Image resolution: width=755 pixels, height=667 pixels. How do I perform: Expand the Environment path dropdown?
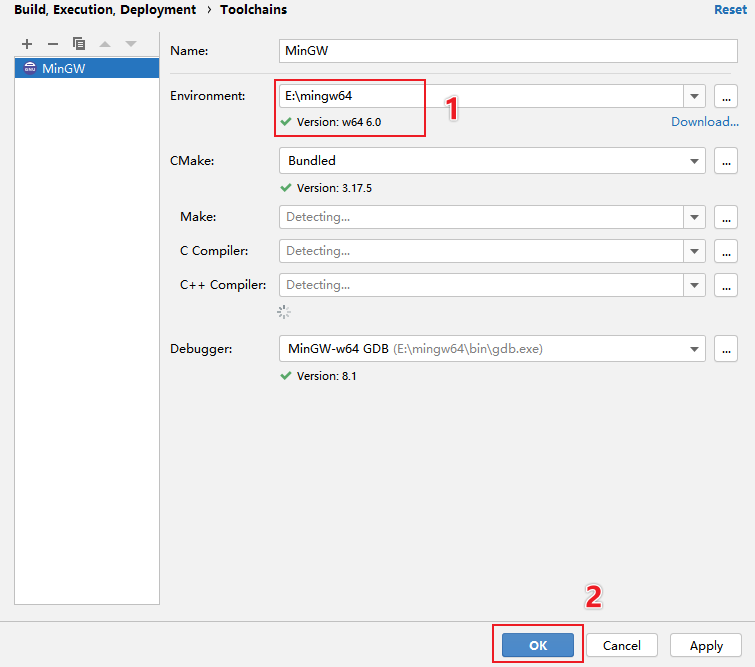coord(694,96)
